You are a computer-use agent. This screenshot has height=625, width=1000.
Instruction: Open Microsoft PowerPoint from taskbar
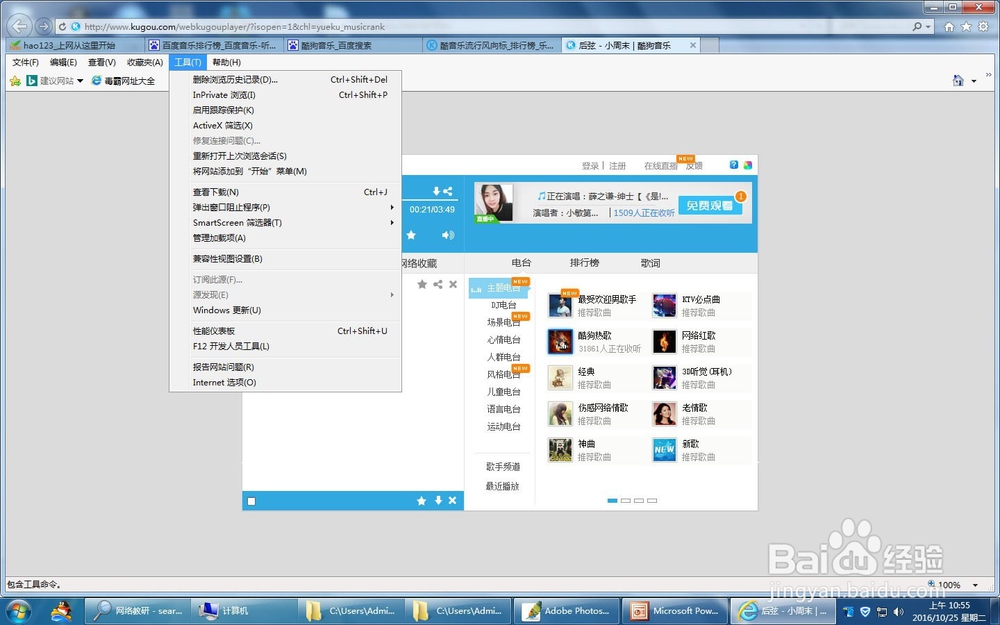click(675, 610)
